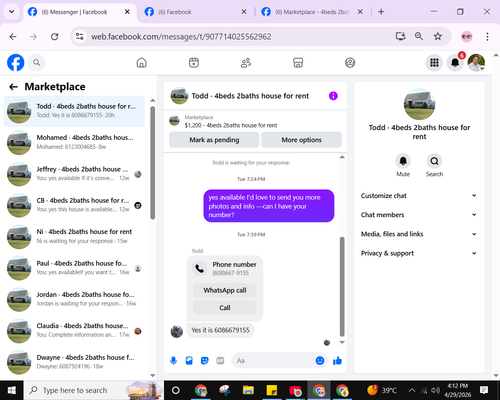Open Claudia's conversation in the list
Viewport: 500px width, 400px height.
coord(74,330)
